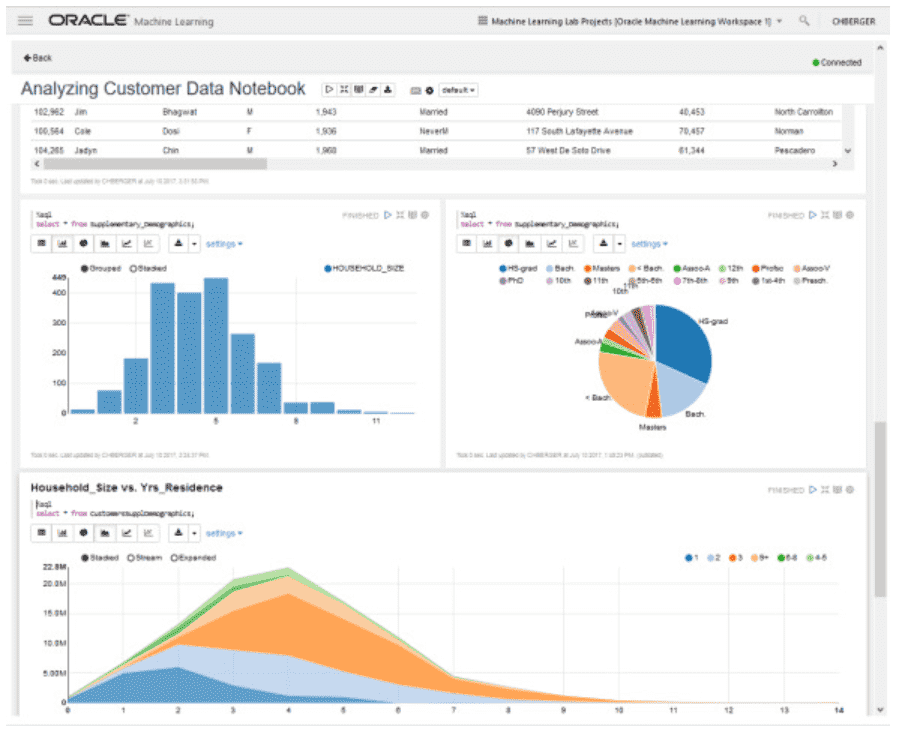Toggle output display in Household_Size vs. Yrs_Residence paragraph
The width and height of the screenshot is (899, 738).
tap(838, 490)
